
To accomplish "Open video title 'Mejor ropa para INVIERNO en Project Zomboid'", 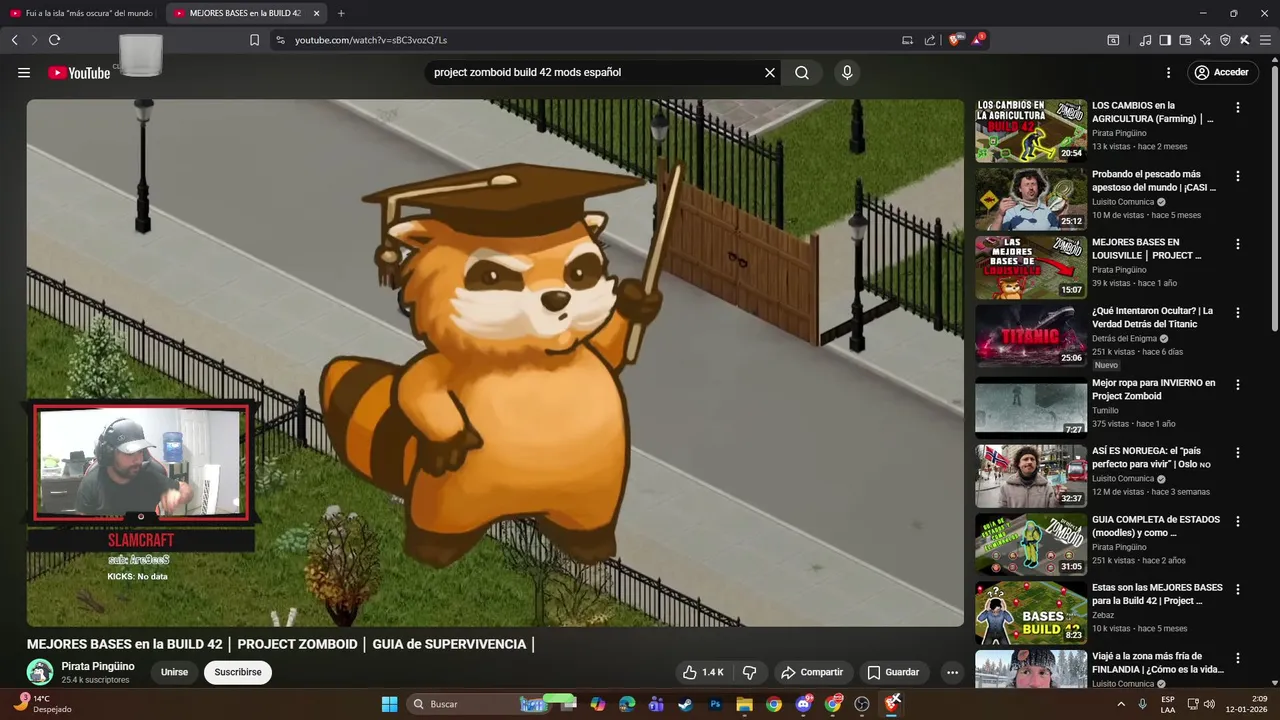I will 1154,390.
